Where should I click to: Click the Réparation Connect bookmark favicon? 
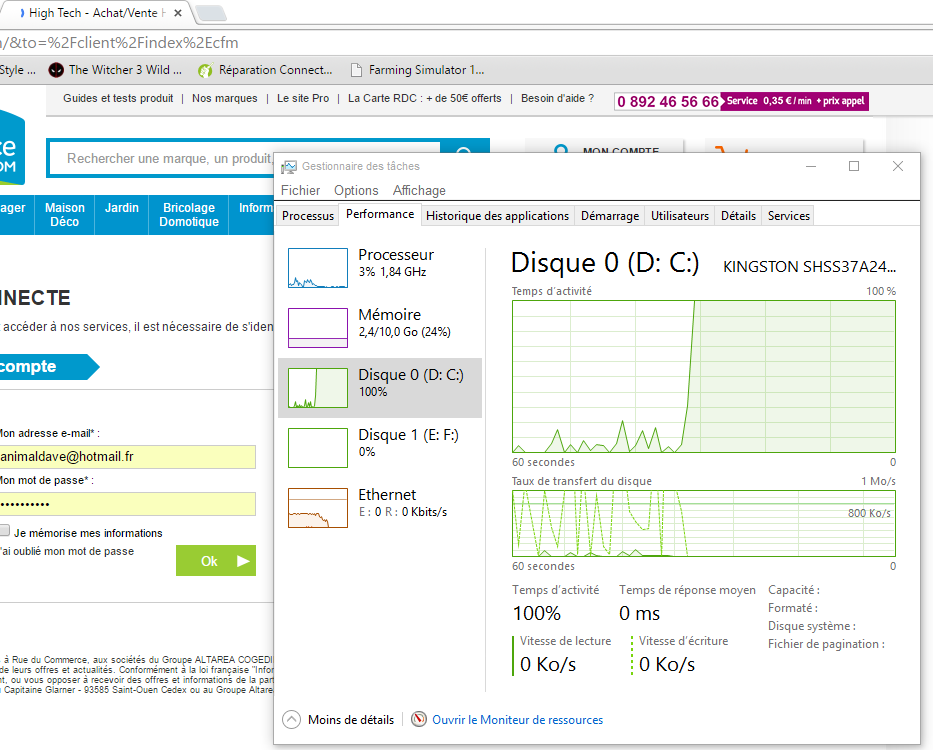point(205,70)
